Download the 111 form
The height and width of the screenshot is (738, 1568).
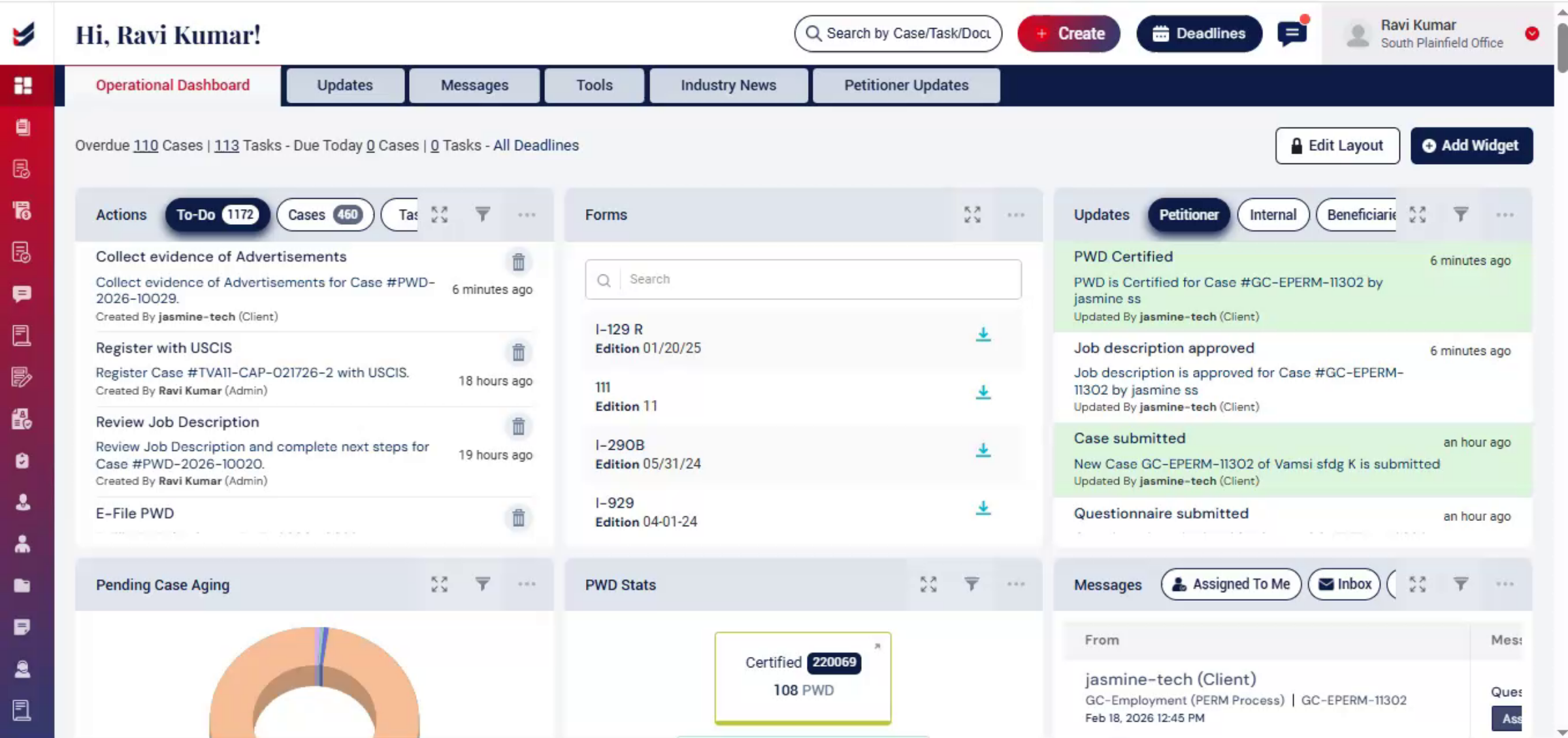(983, 392)
